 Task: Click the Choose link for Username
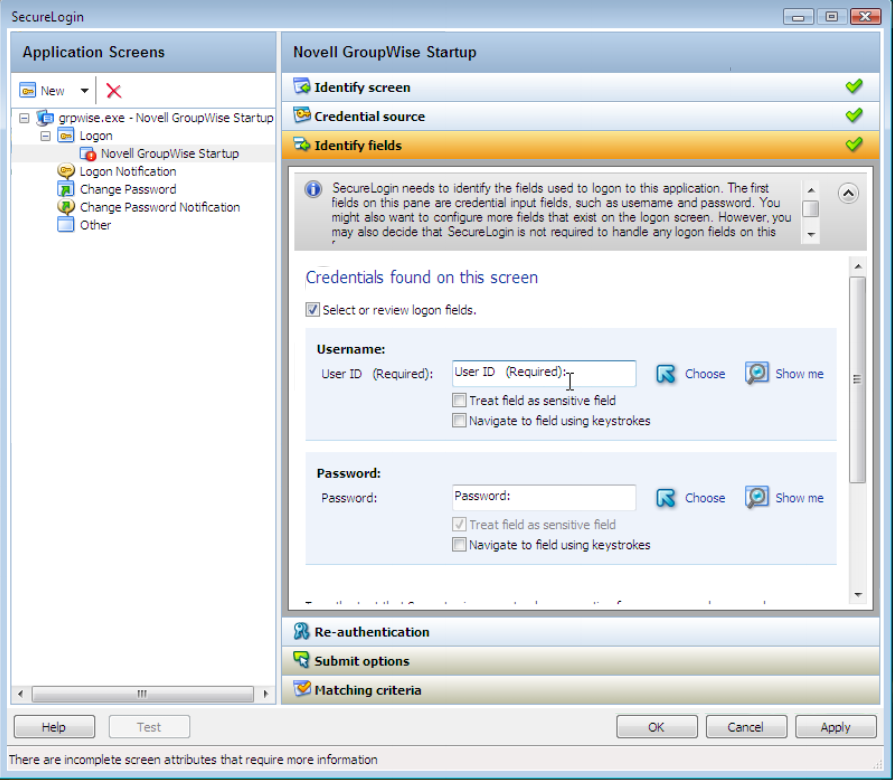coord(705,374)
